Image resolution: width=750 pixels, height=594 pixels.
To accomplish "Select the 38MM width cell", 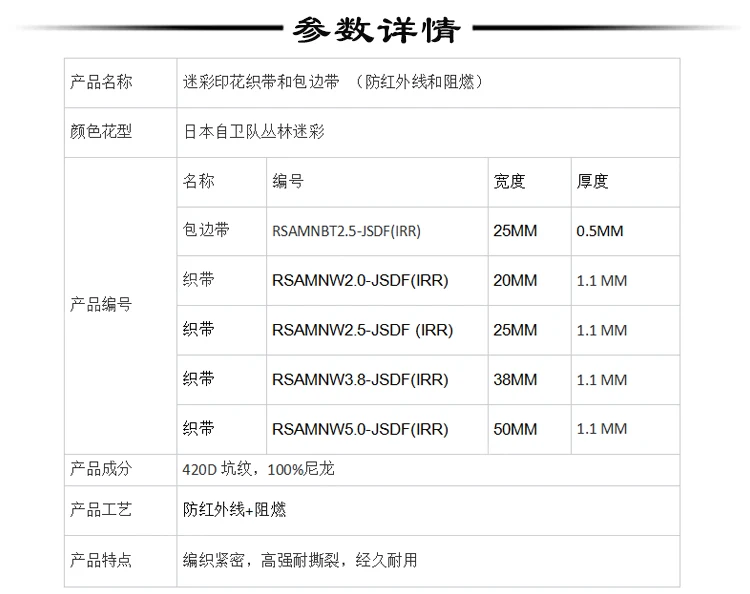I will [x=515, y=380].
